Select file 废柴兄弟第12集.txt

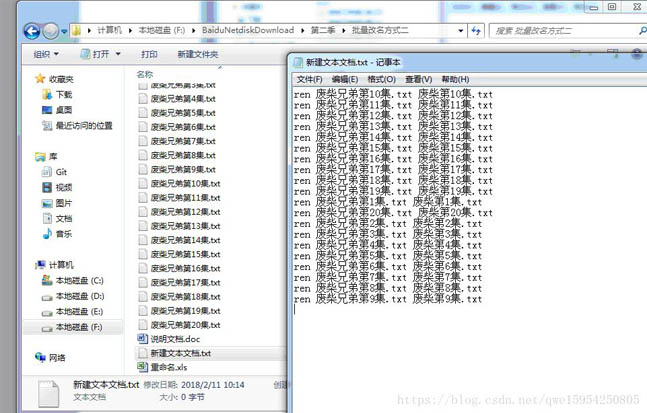(179, 212)
